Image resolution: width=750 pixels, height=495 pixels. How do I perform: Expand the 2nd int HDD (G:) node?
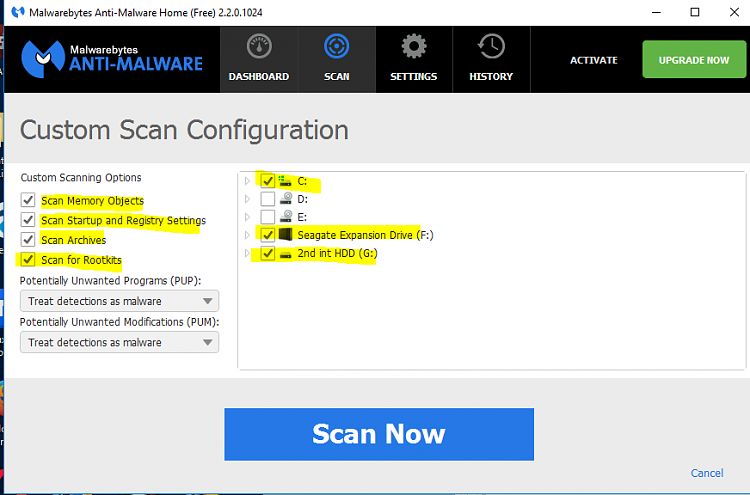[x=247, y=253]
